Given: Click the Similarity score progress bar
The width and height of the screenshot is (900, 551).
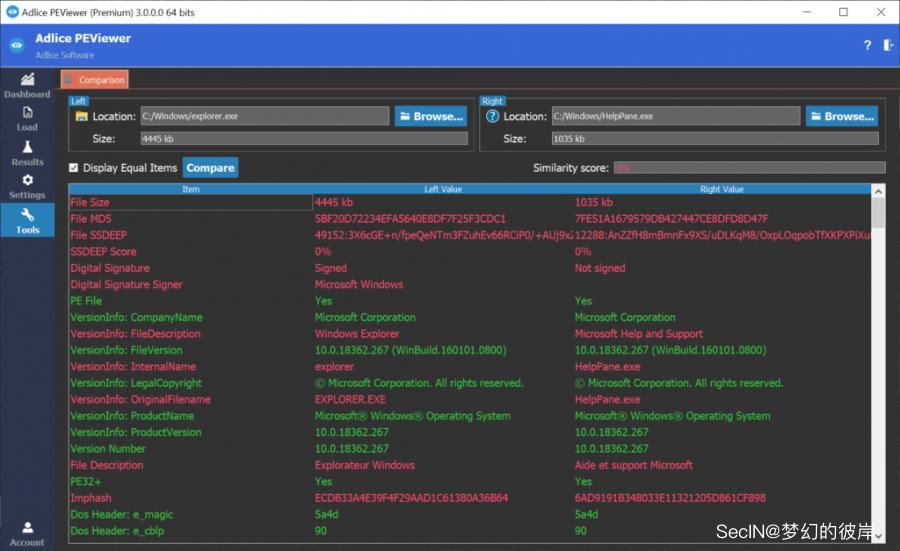Looking at the screenshot, I should [x=750, y=168].
